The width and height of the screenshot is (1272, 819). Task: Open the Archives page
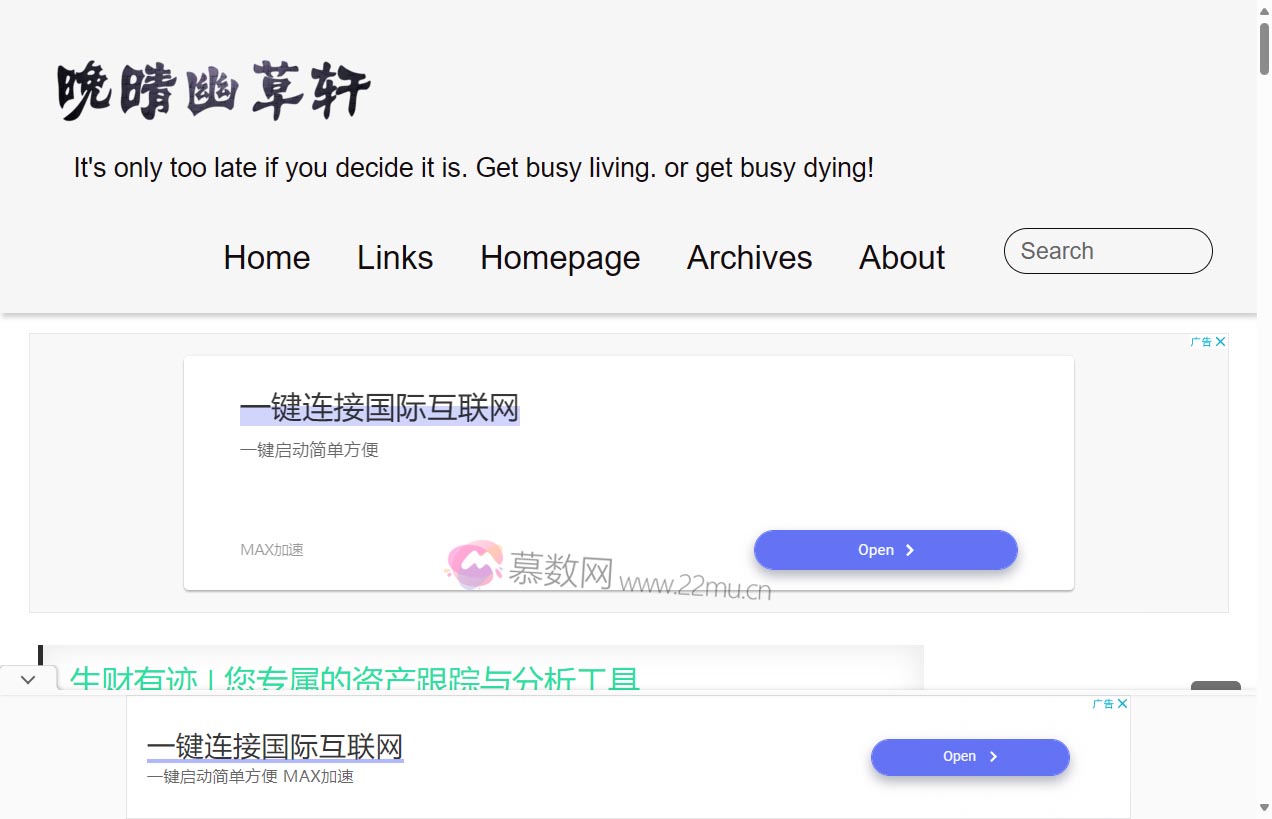point(749,258)
